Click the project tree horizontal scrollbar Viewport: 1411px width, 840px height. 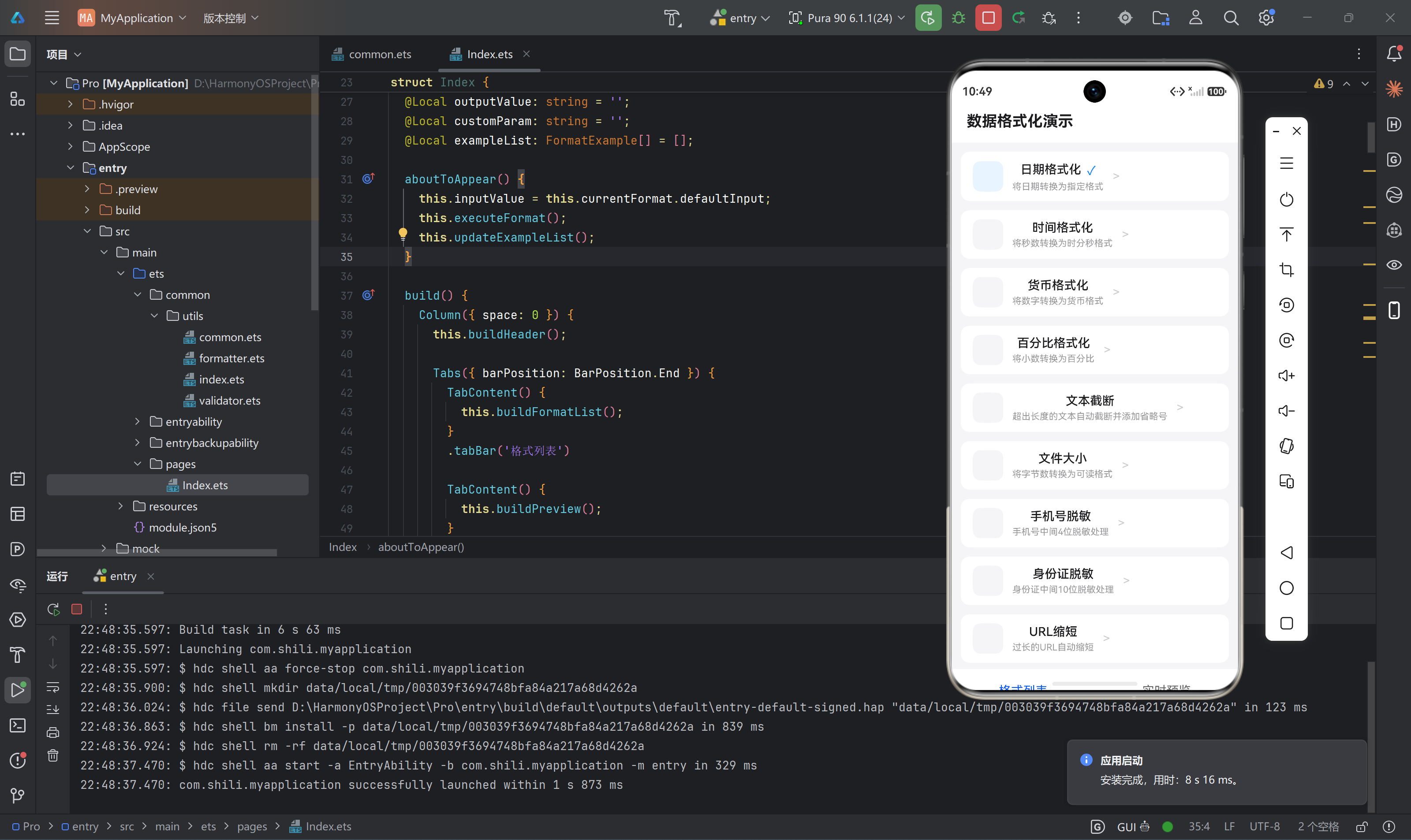pos(157,553)
